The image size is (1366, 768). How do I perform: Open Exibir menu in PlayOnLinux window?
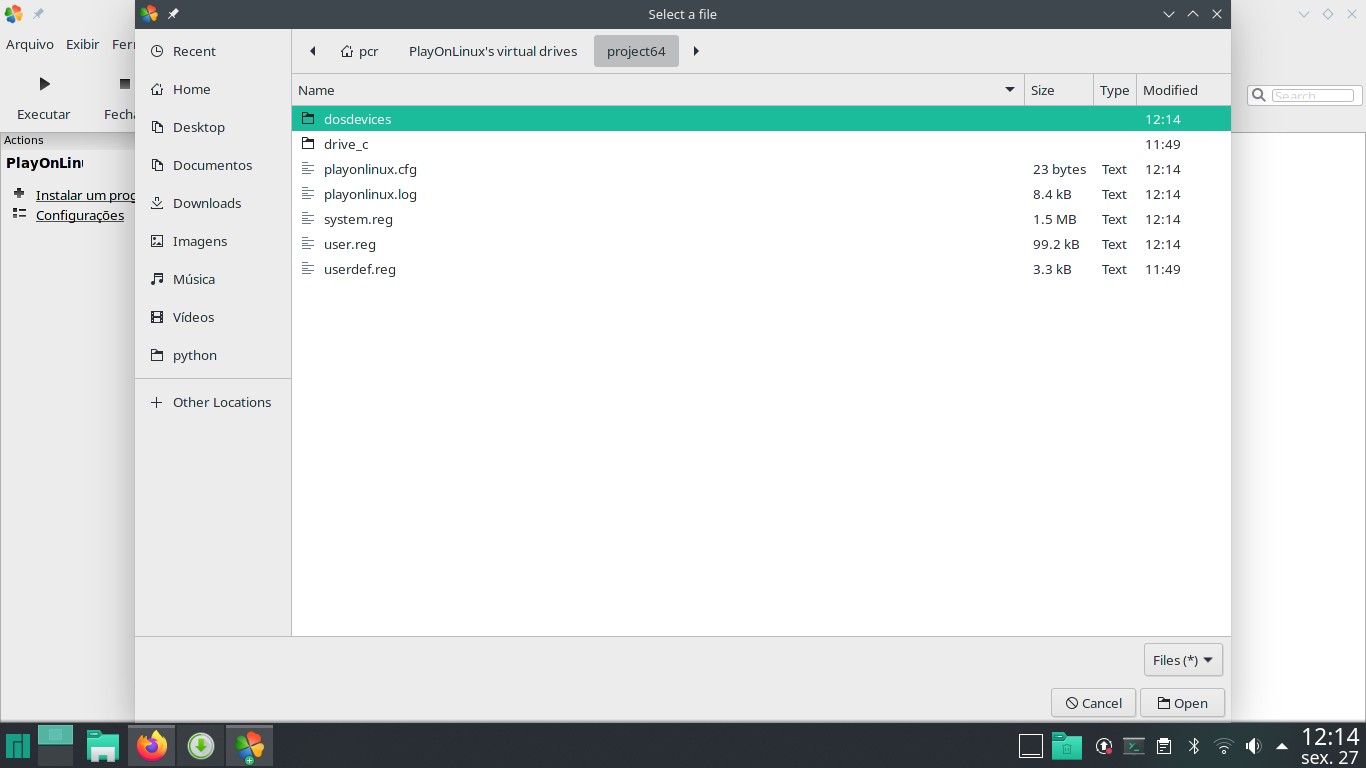coord(83,44)
